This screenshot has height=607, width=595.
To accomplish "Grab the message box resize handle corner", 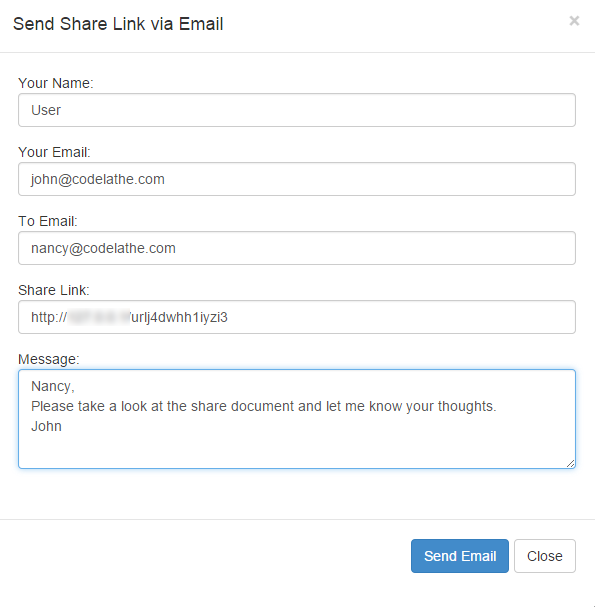I will point(571,463).
